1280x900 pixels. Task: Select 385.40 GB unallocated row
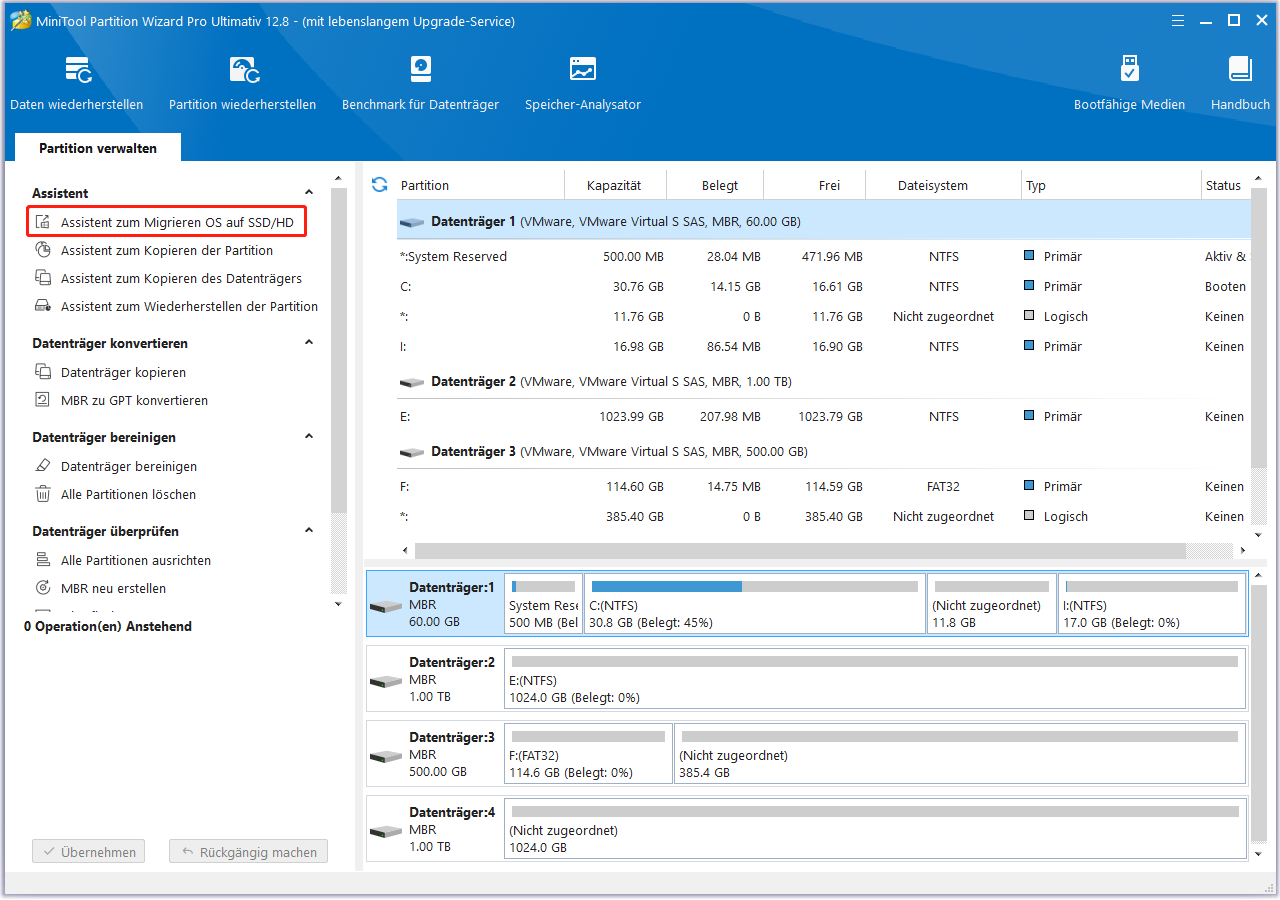tap(824, 516)
